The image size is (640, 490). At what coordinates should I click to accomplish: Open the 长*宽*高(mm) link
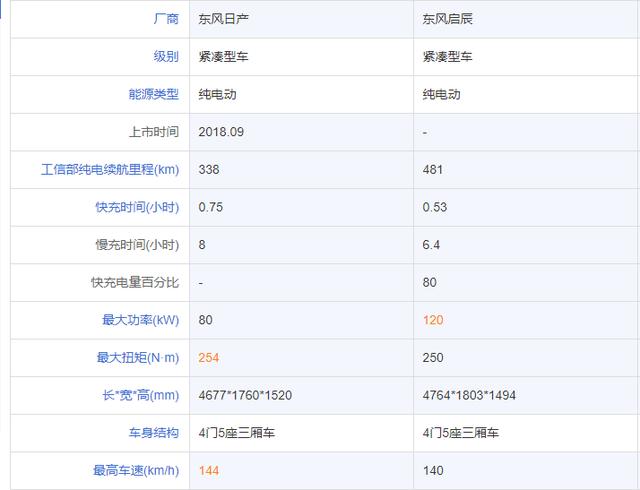pos(140,395)
